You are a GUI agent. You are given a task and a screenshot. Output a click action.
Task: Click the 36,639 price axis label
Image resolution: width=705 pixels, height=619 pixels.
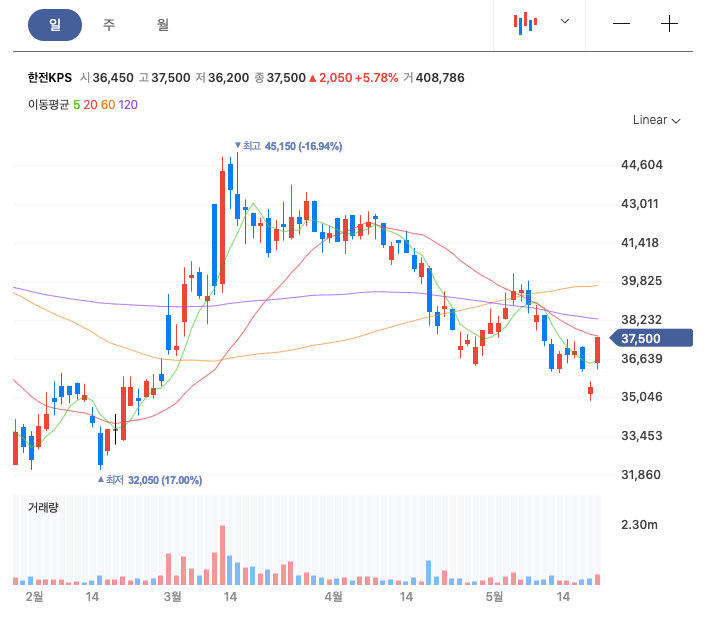pos(642,359)
